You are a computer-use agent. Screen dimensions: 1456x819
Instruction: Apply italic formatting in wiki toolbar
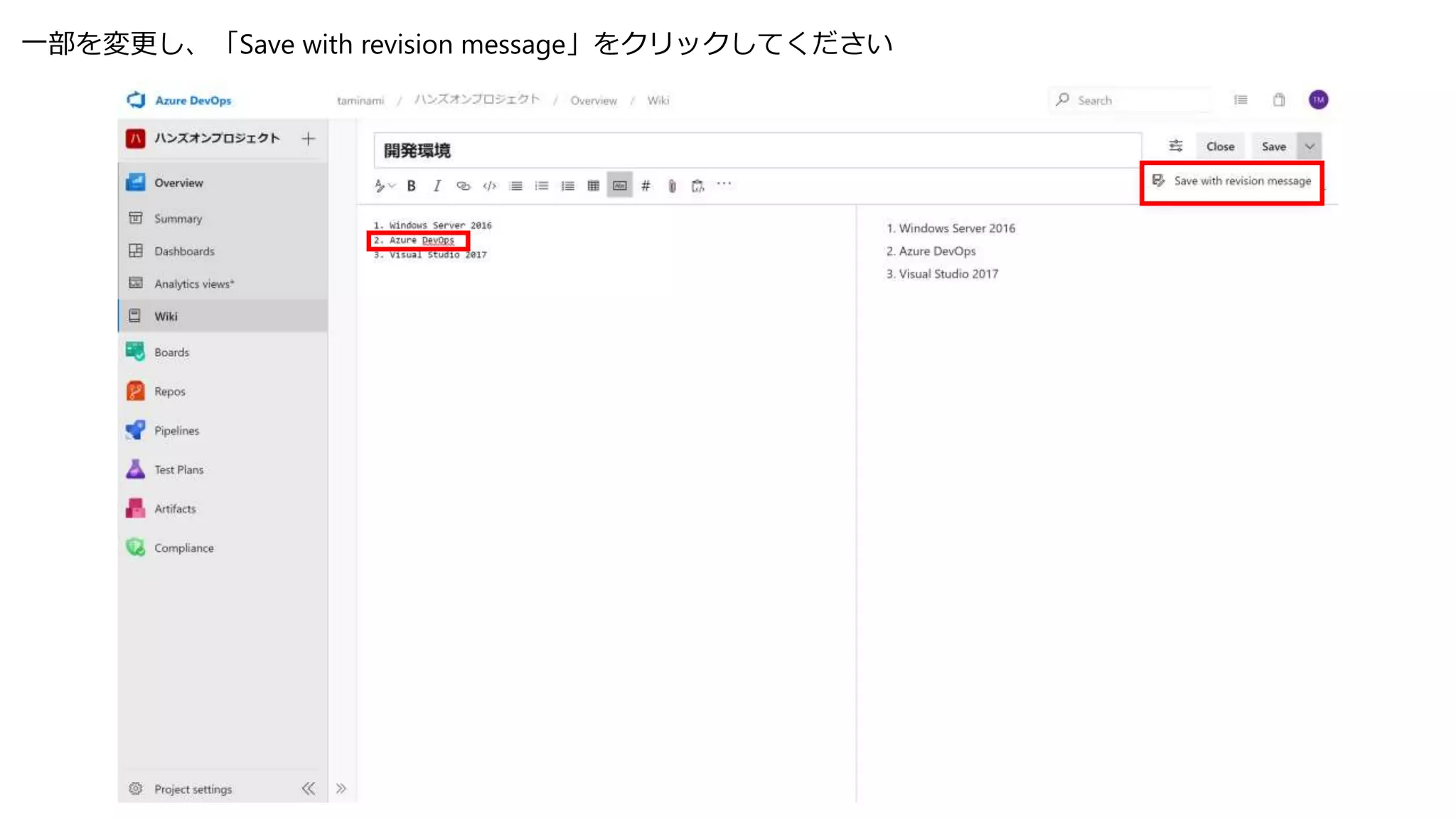(x=437, y=186)
